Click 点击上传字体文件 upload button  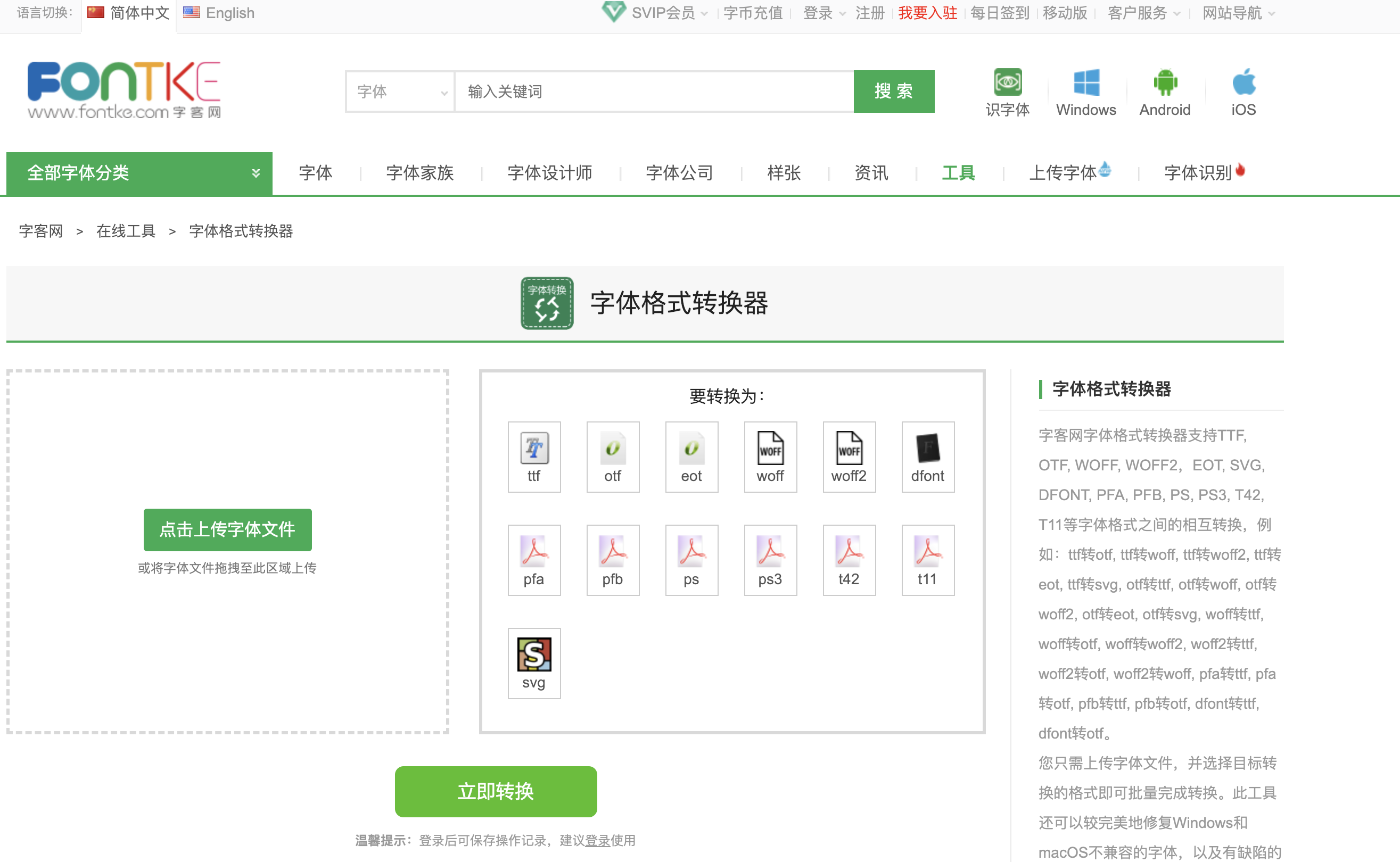click(227, 529)
